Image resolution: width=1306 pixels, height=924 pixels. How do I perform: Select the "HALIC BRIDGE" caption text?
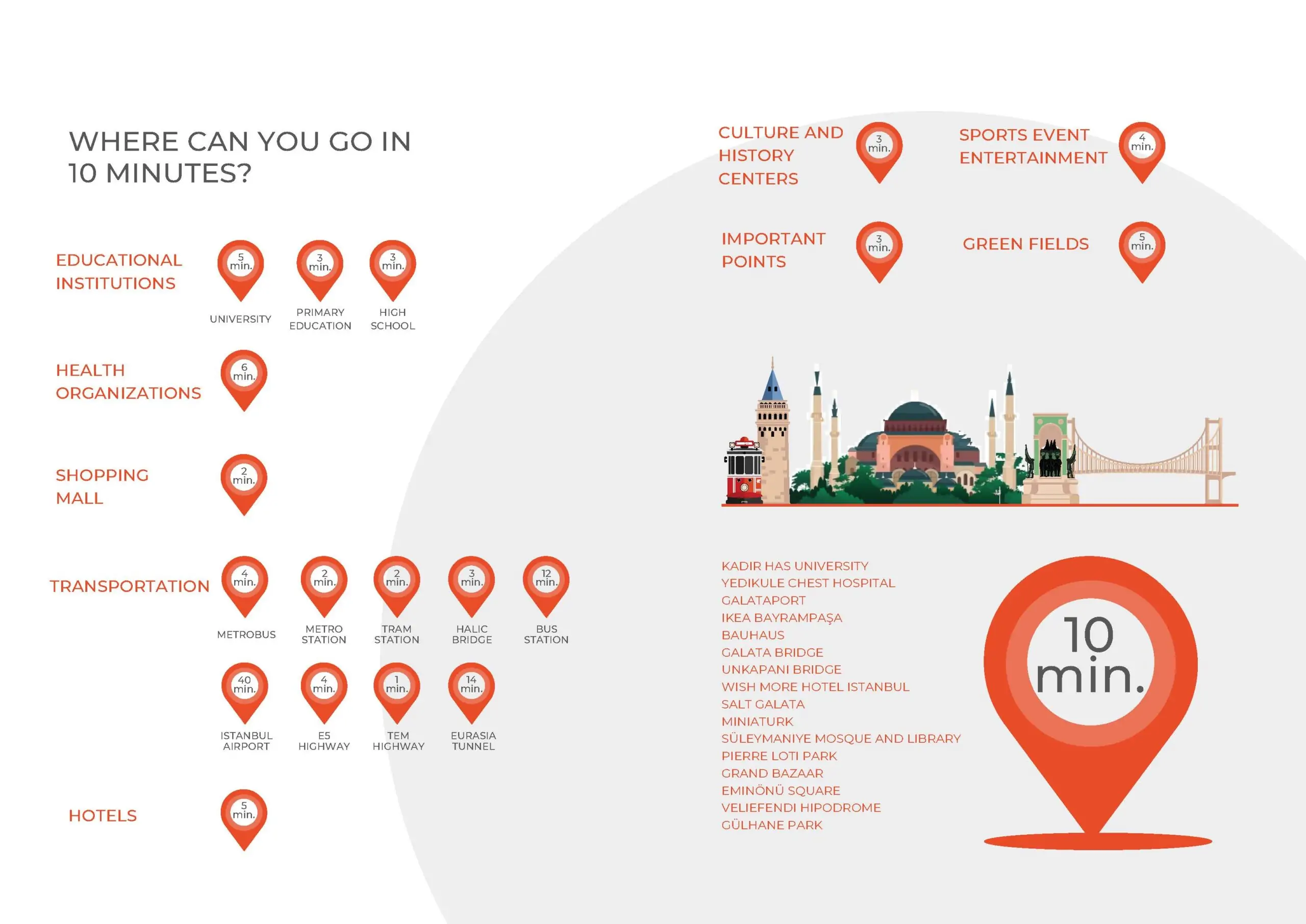(x=472, y=634)
